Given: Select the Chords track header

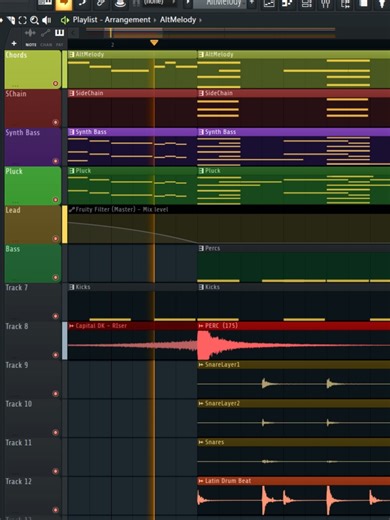Looking at the screenshot, I should pyautogui.click(x=33, y=69).
